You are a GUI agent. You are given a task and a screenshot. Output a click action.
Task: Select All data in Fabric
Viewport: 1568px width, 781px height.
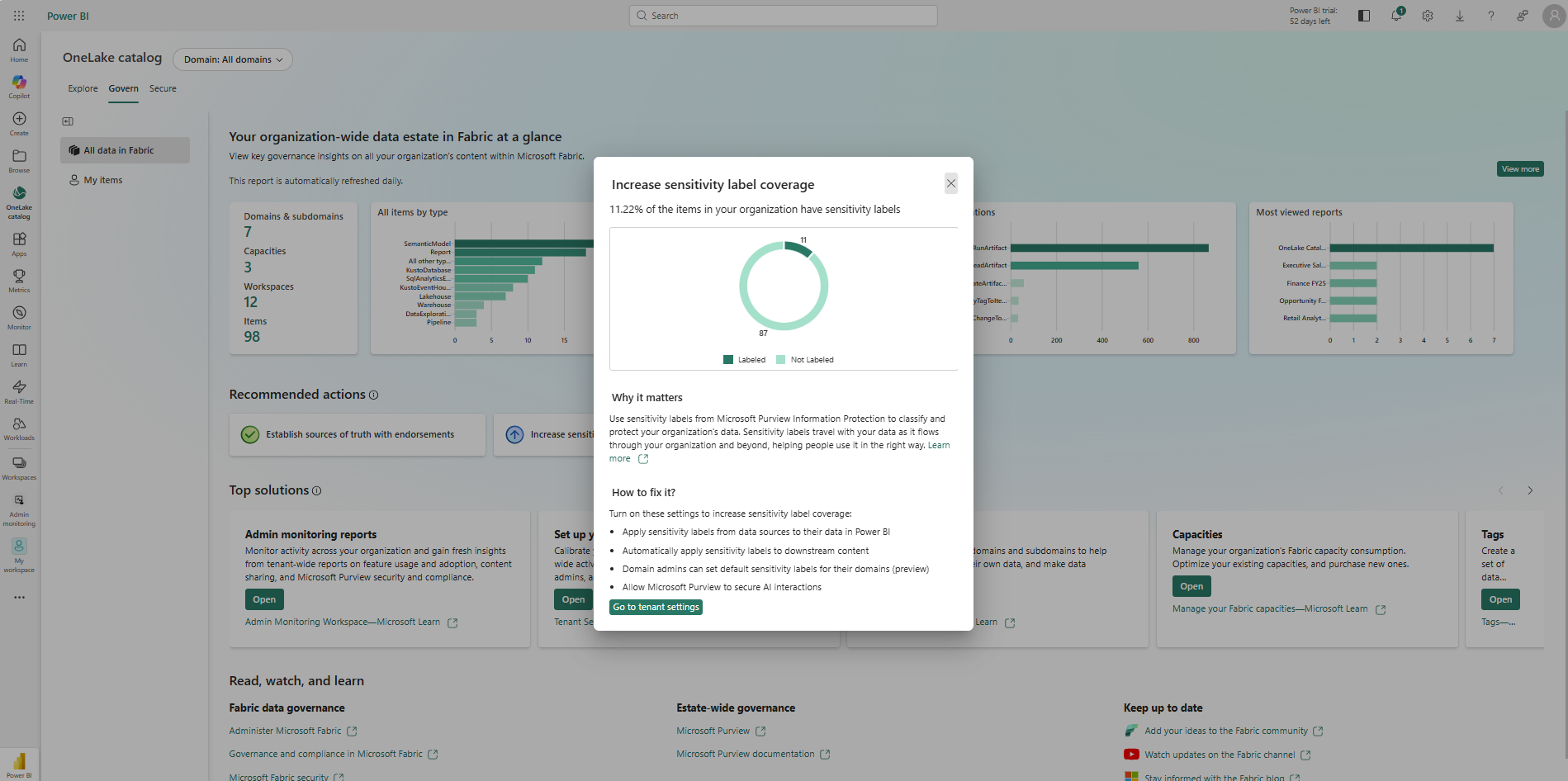125,150
